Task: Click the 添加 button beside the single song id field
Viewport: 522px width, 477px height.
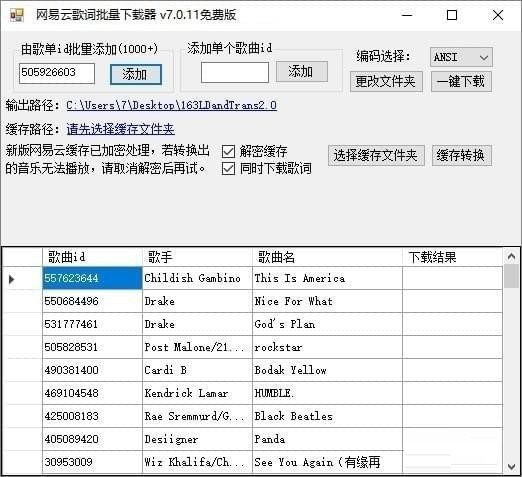Action: point(302,71)
